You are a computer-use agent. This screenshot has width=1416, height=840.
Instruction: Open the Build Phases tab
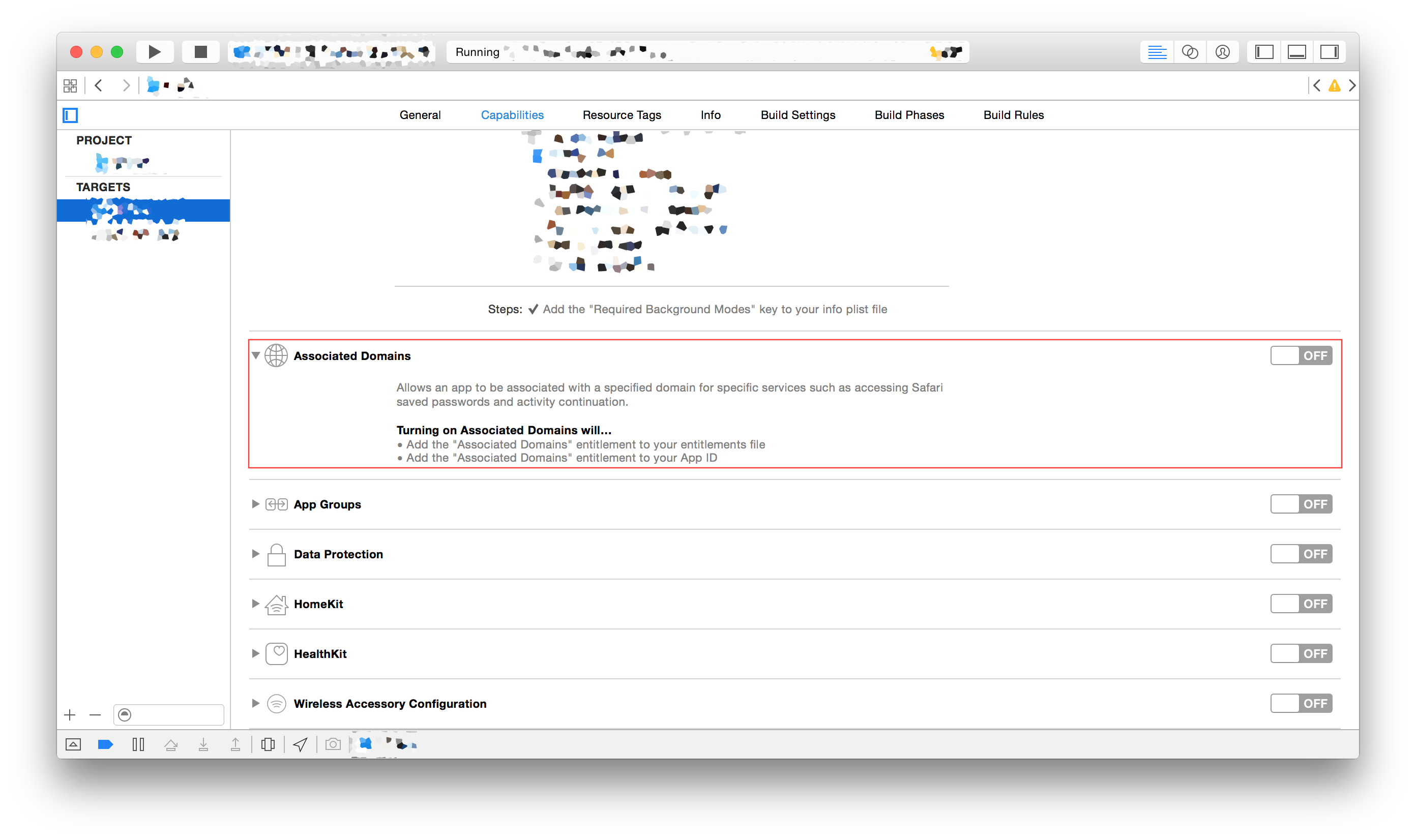(909, 115)
